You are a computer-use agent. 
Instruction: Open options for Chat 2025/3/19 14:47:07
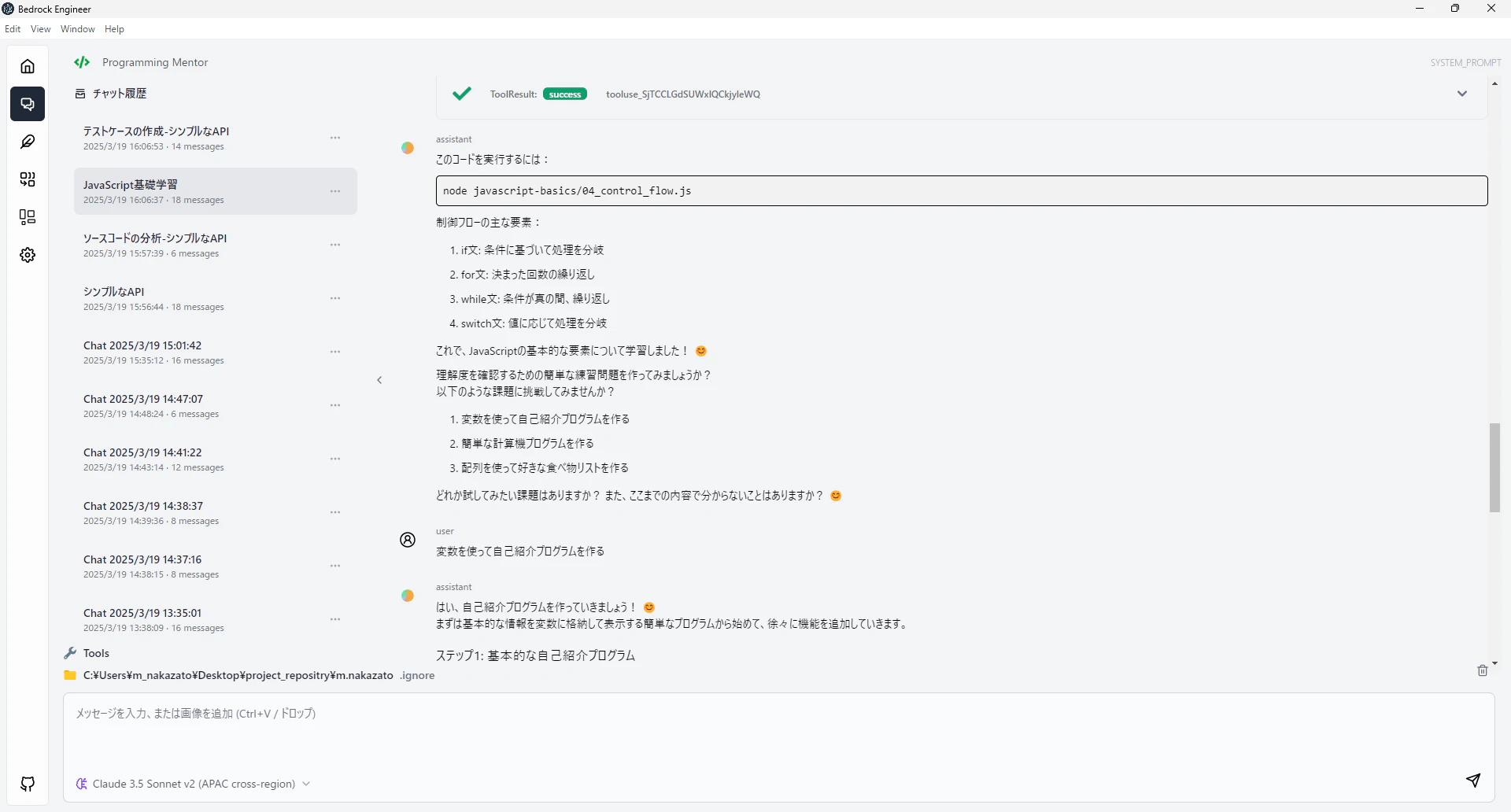[335, 405]
